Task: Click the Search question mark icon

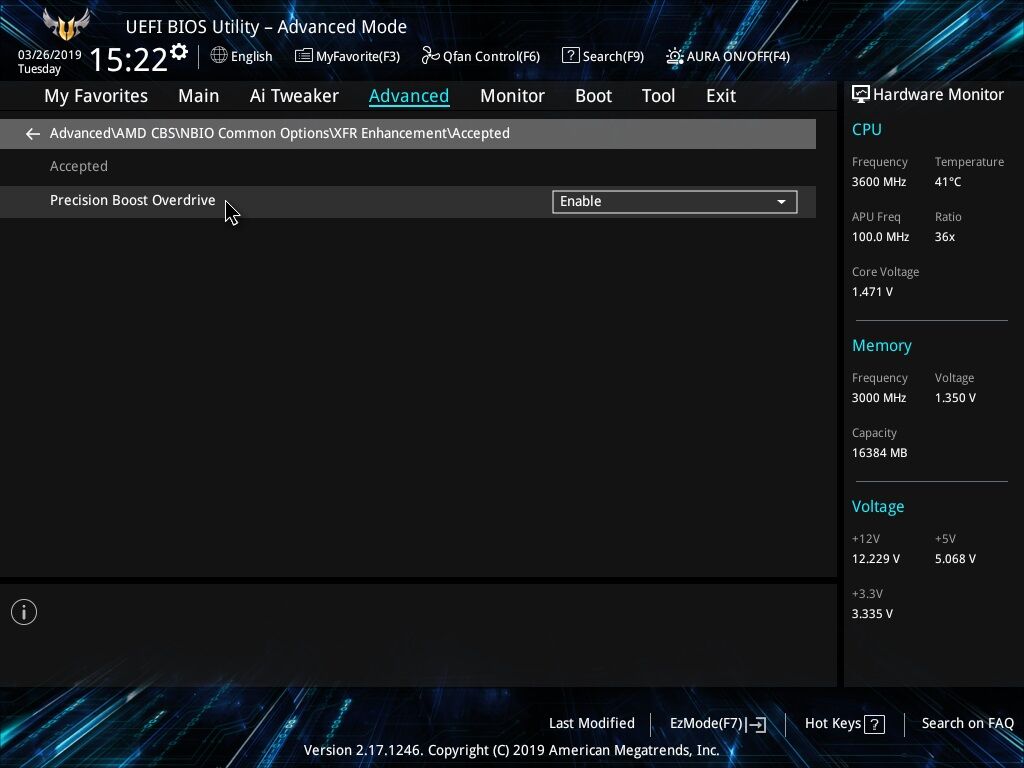Action: pyautogui.click(x=570, y=56)
